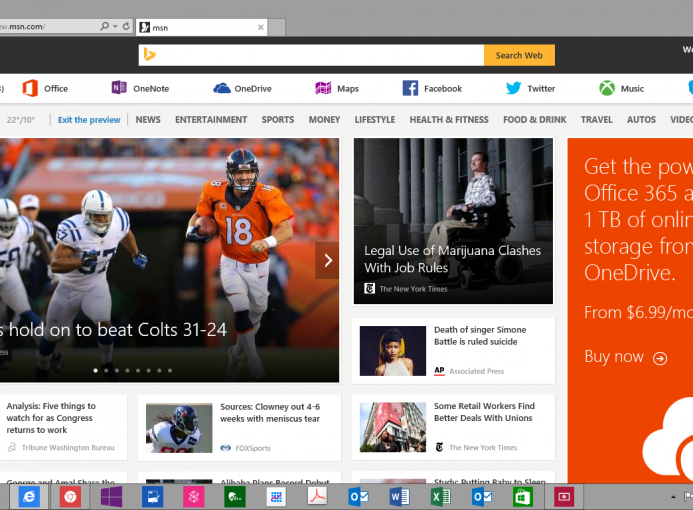693x510 pixels.
Task: Open the SPORTS section
Action: click(278, 120)
